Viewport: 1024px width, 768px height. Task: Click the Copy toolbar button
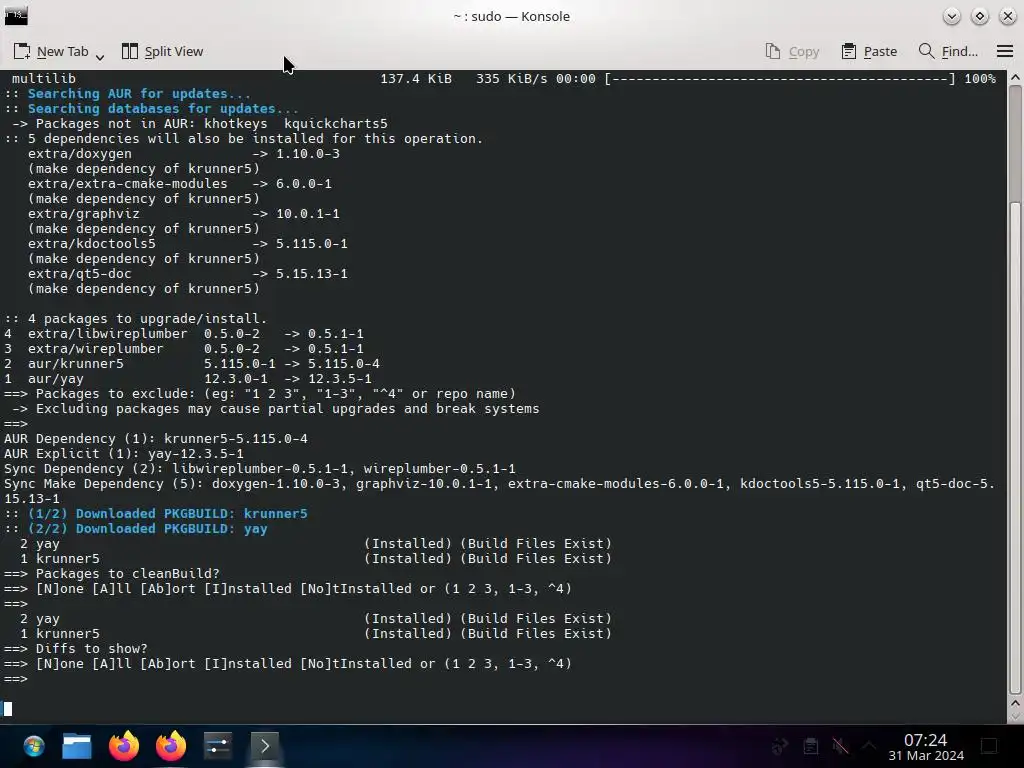tap(792, 52)
